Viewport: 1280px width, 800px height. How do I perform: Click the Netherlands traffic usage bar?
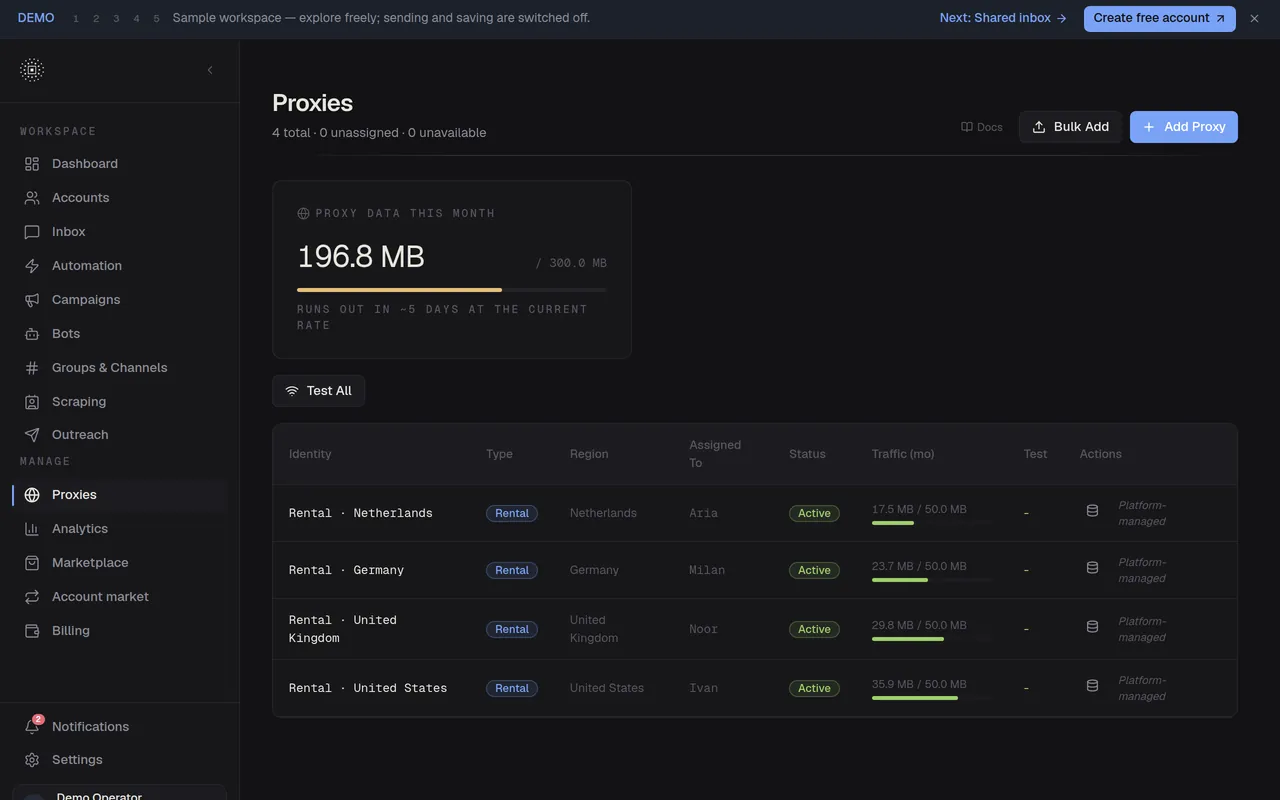pos(932,523)
